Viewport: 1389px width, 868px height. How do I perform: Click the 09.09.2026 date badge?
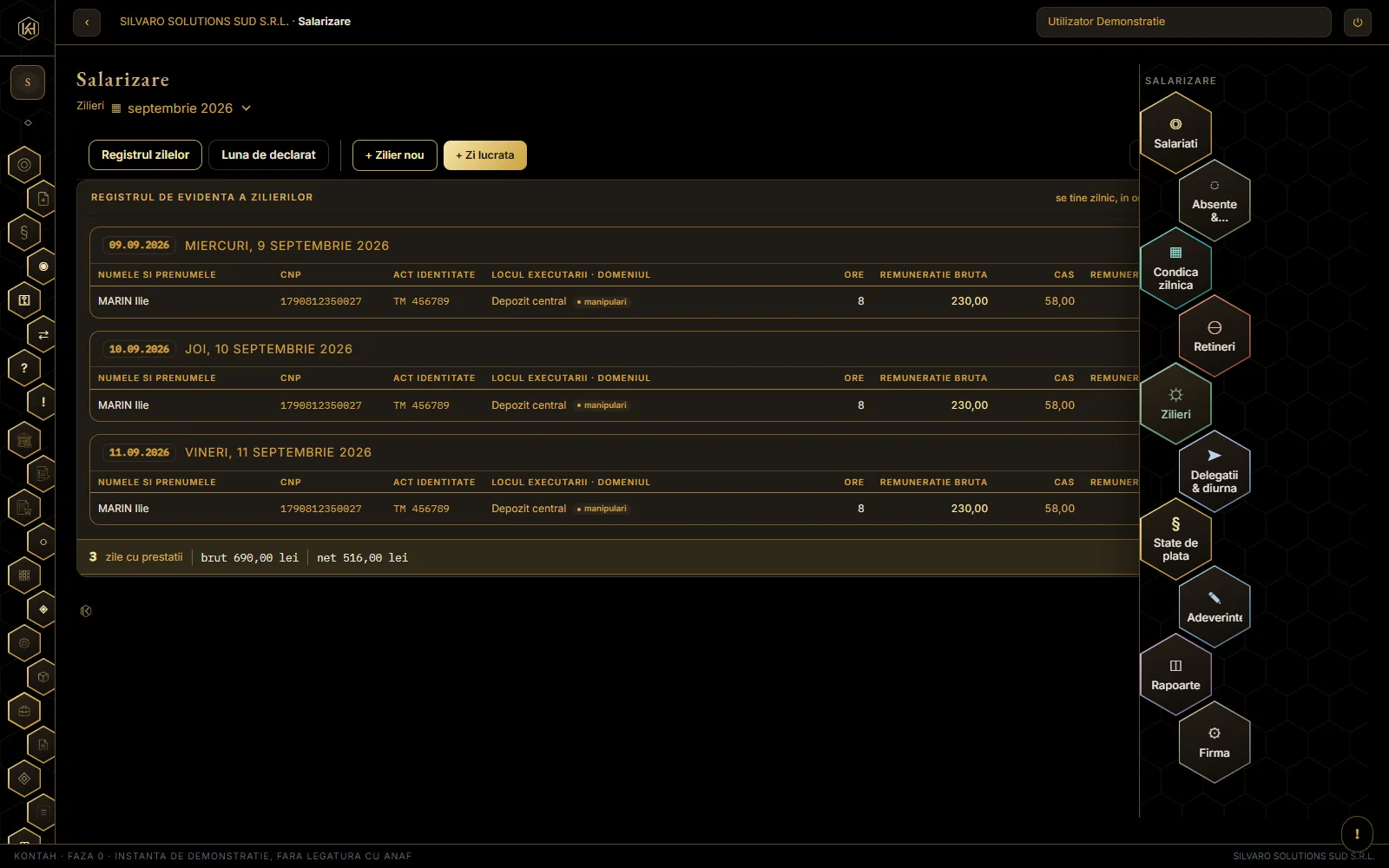139,246
